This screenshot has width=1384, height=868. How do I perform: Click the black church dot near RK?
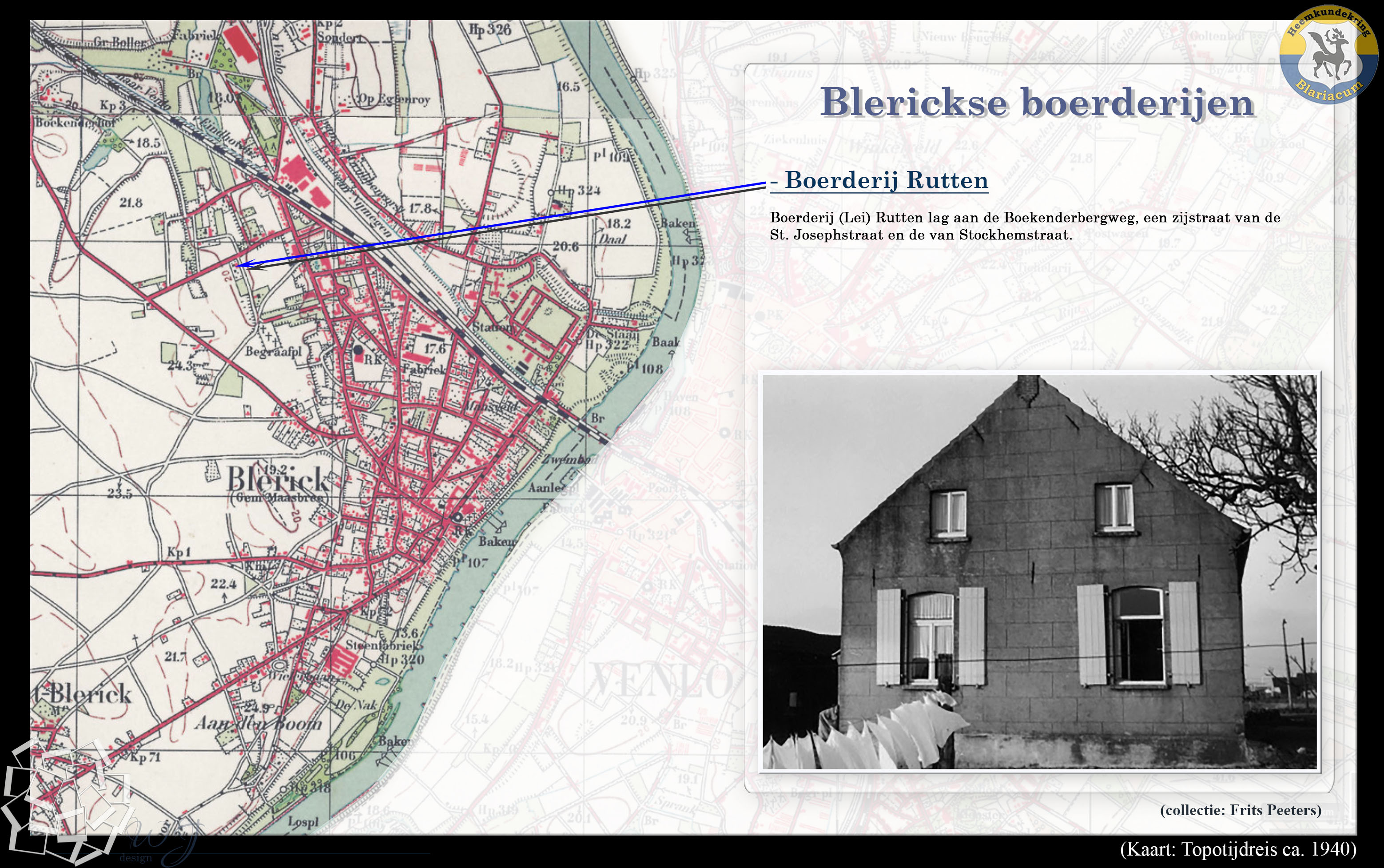[358, 349]
